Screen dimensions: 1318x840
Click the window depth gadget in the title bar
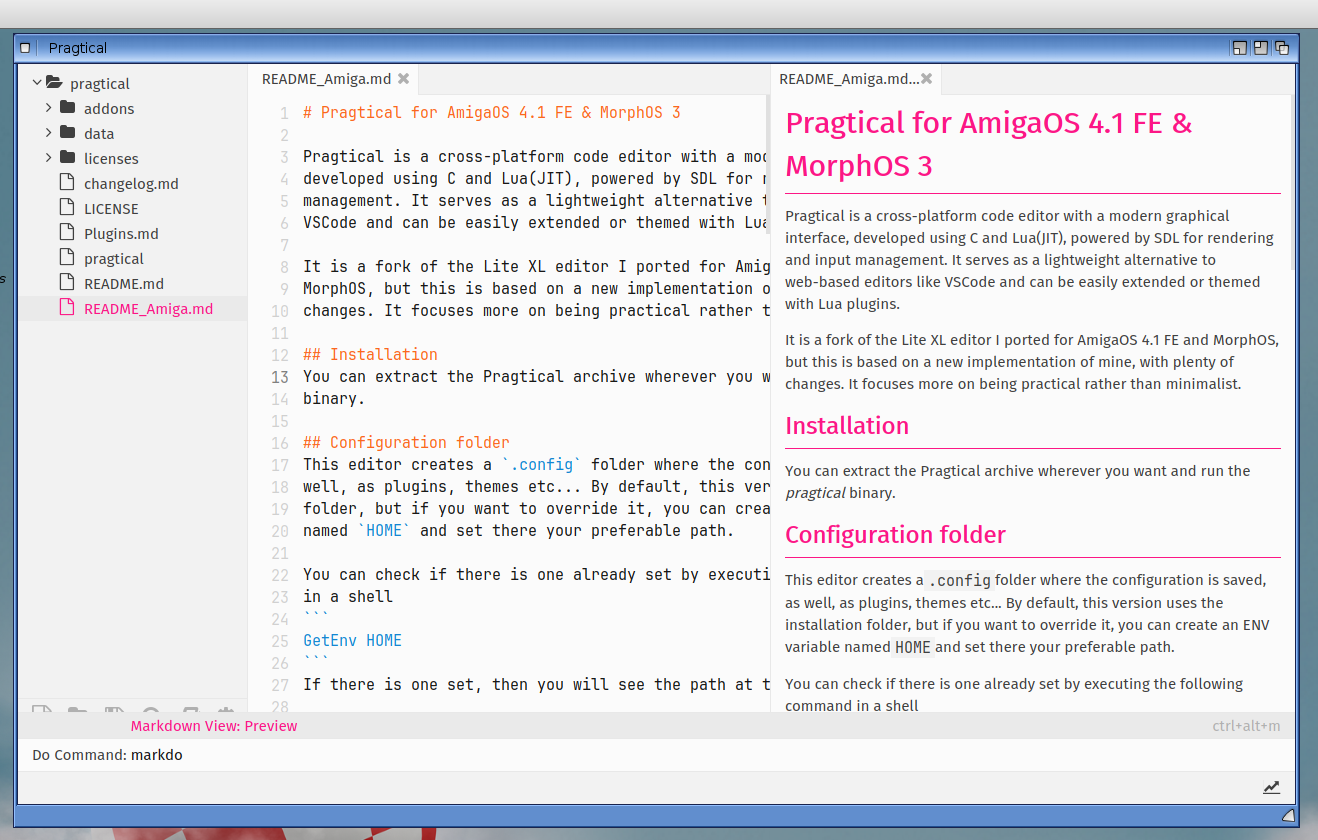1282,47
